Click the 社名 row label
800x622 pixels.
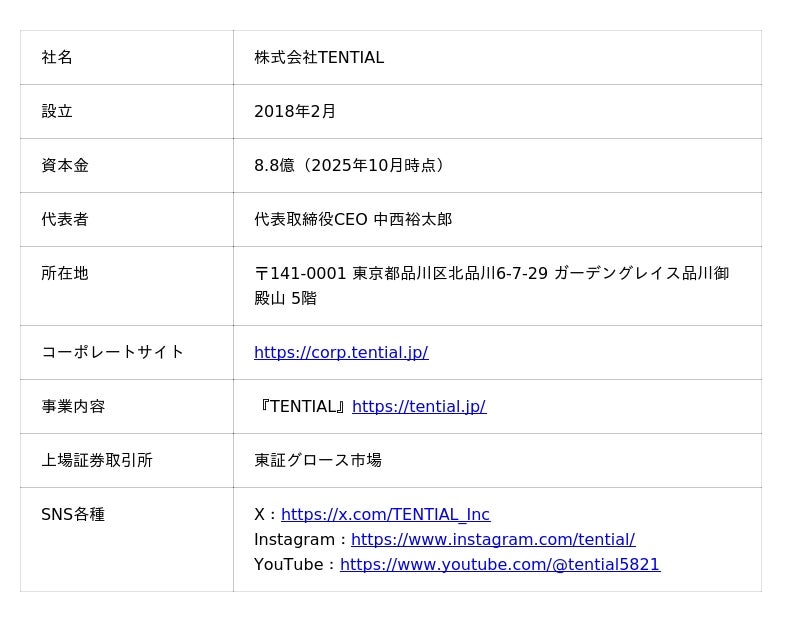tap(57, 57)
